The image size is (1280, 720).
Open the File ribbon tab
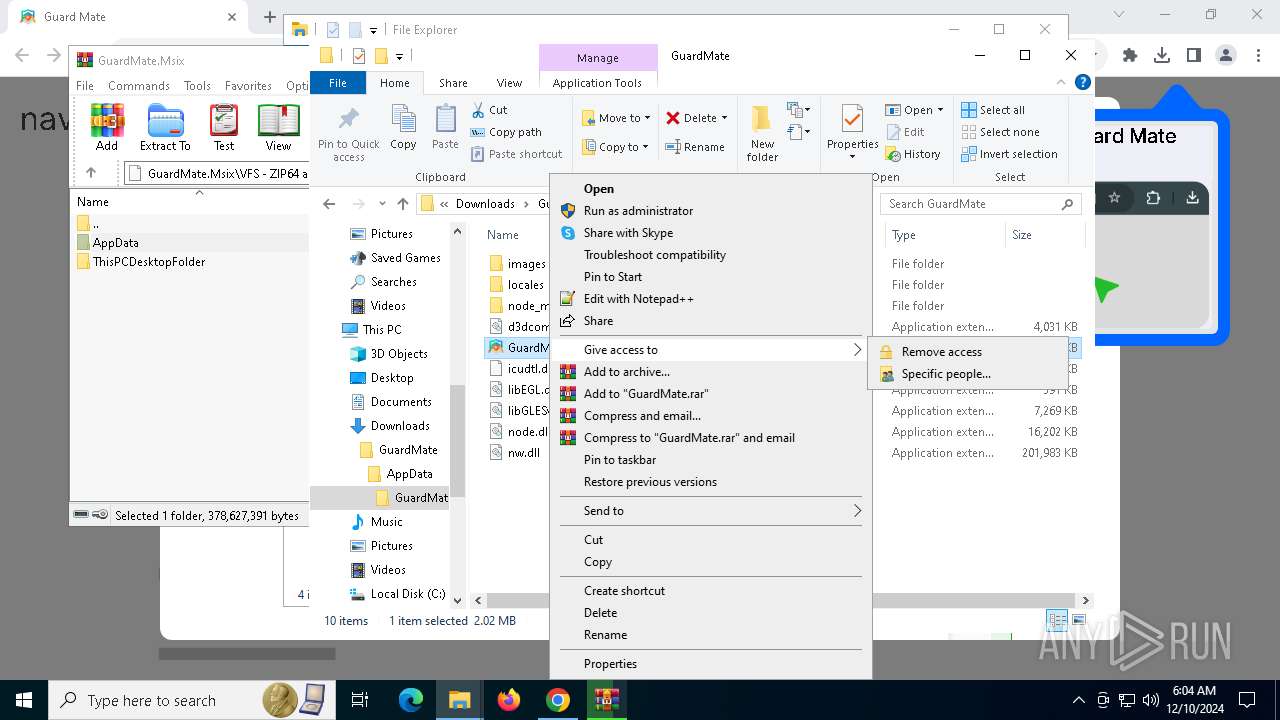[x=338, y=83]
